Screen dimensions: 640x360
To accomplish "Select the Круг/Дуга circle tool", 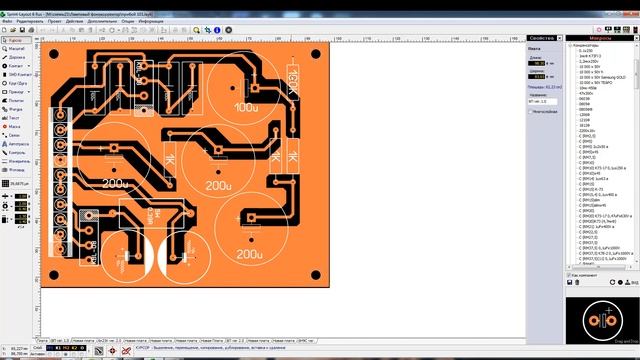I will [x=16, y=83].
